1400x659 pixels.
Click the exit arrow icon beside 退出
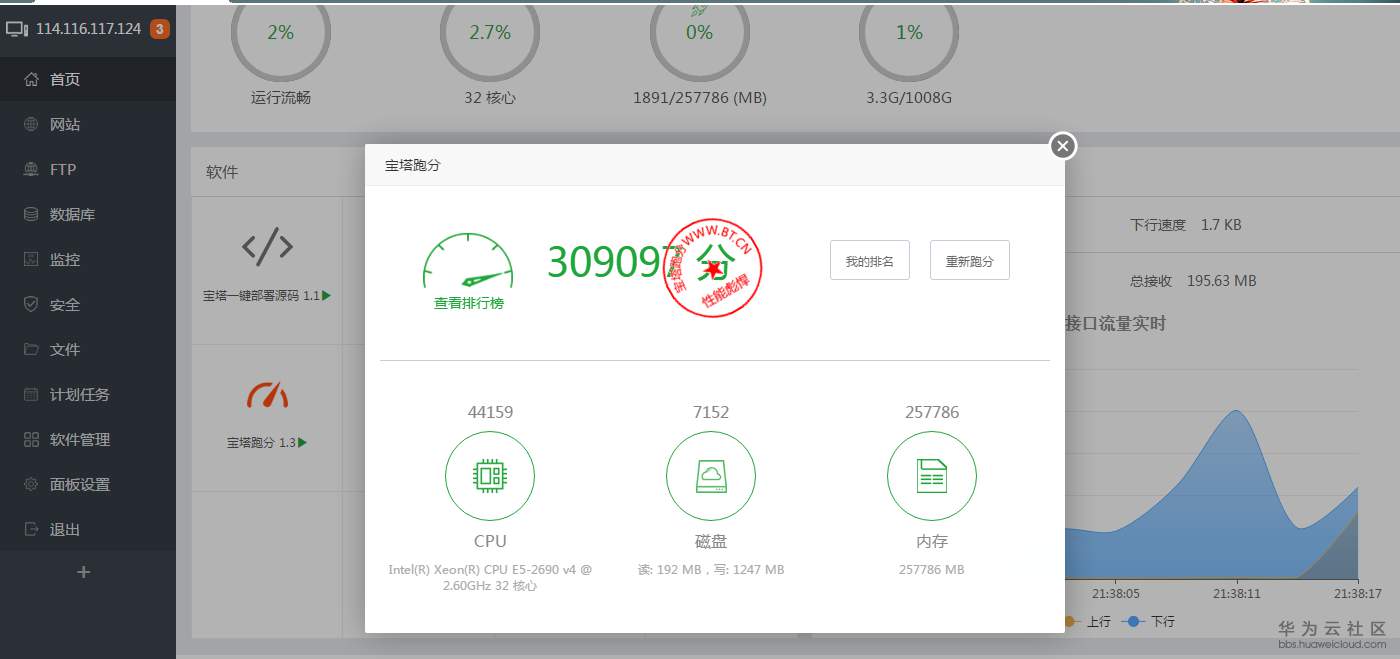(x=31, y=529)
